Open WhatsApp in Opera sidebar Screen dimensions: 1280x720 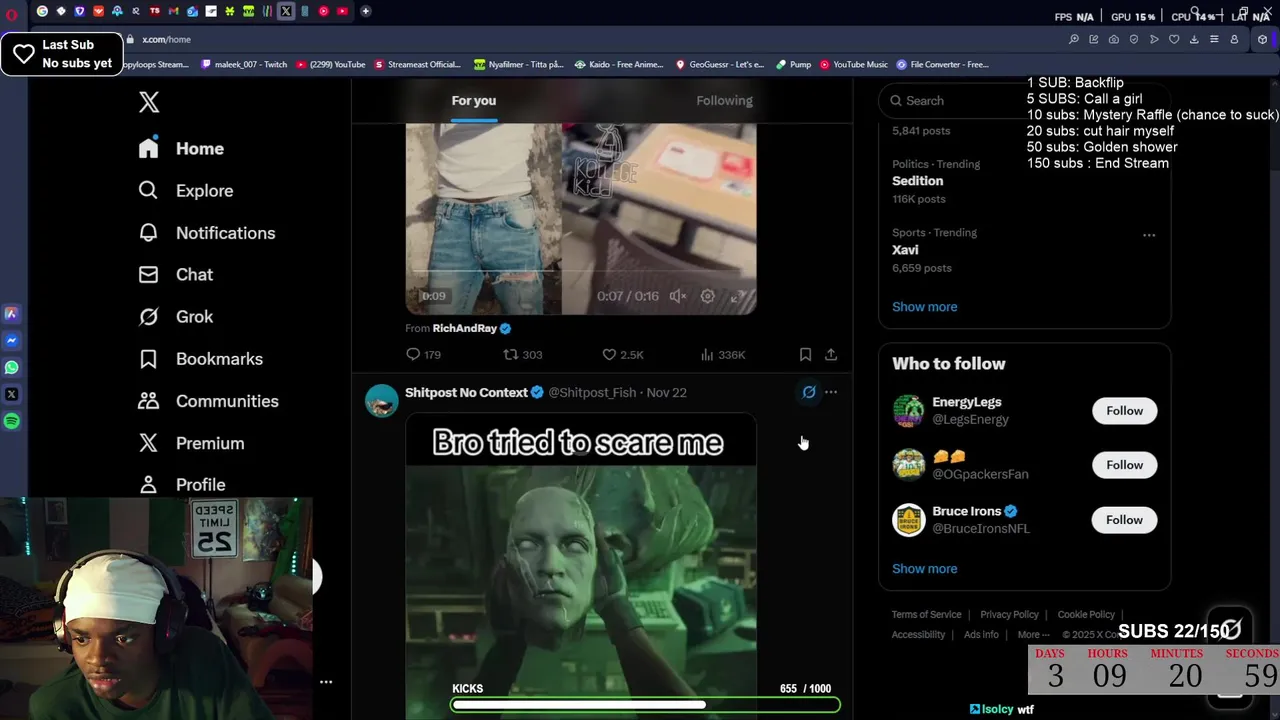11,367
